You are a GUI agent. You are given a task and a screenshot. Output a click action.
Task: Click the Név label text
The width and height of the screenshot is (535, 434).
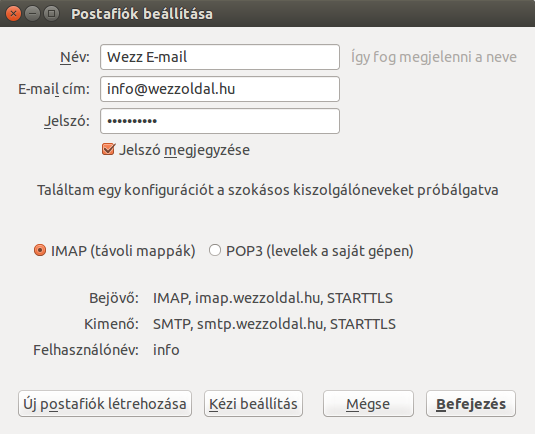tap(75, 57)
